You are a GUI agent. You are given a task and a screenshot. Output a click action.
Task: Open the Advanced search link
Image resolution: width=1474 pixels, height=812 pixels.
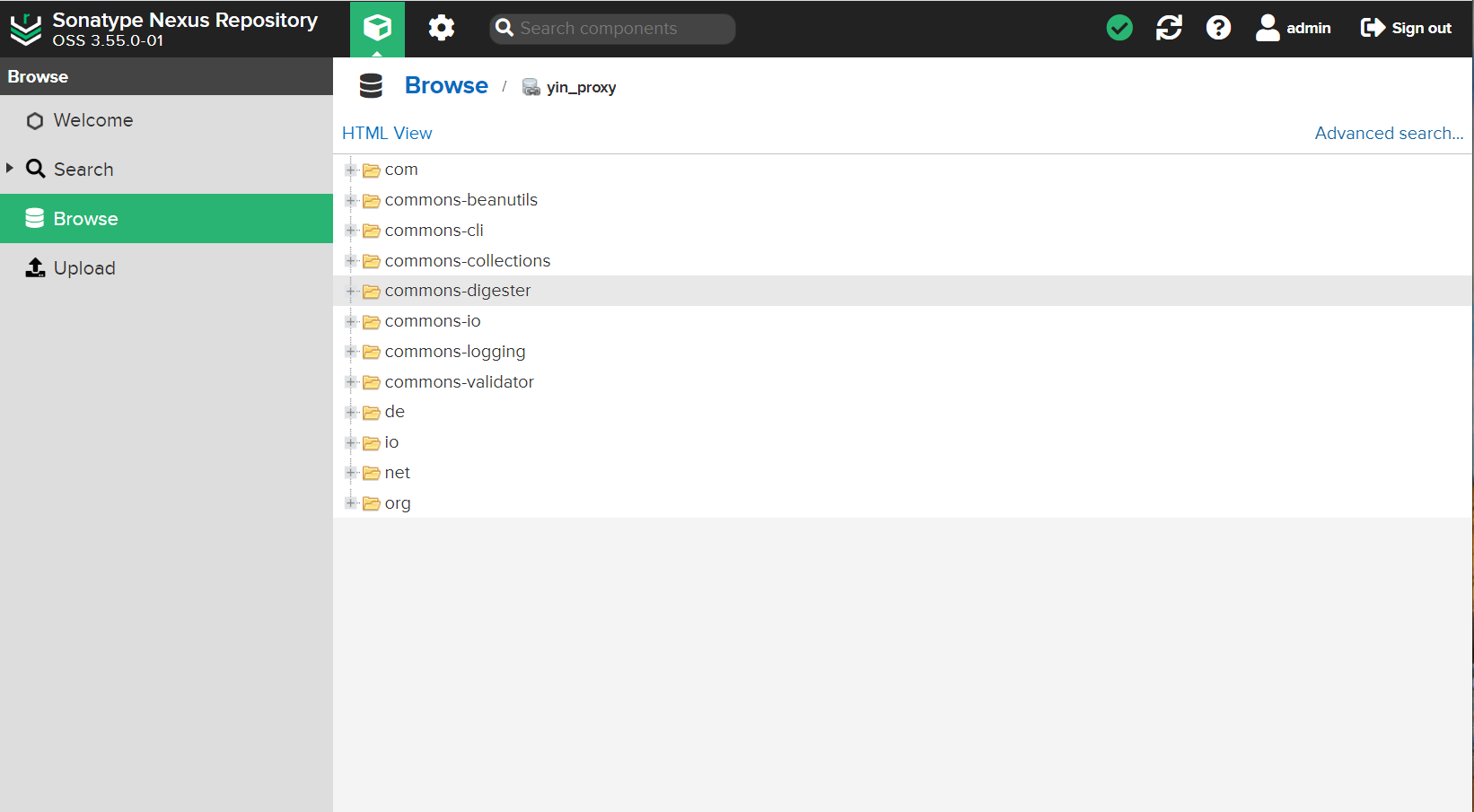click(x=1389, y=133)
